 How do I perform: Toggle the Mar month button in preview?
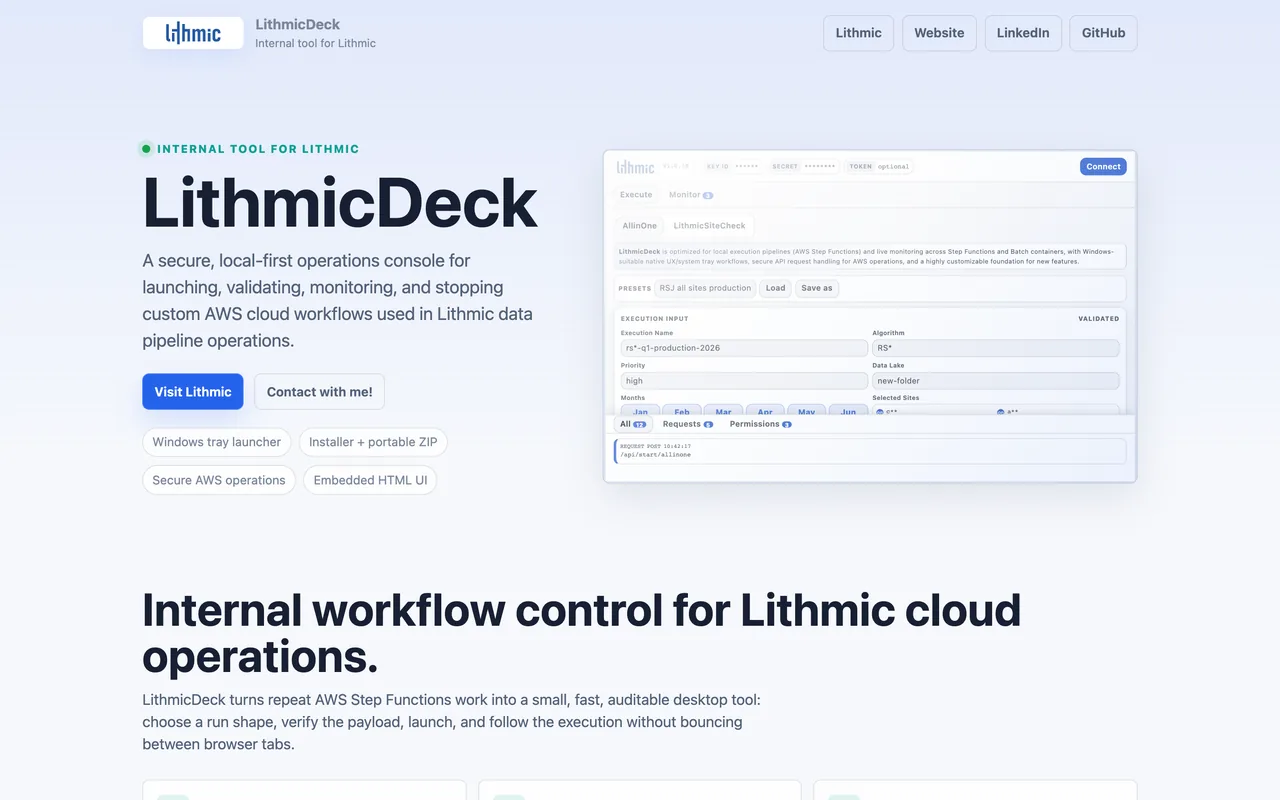click(x=723, y=410)
